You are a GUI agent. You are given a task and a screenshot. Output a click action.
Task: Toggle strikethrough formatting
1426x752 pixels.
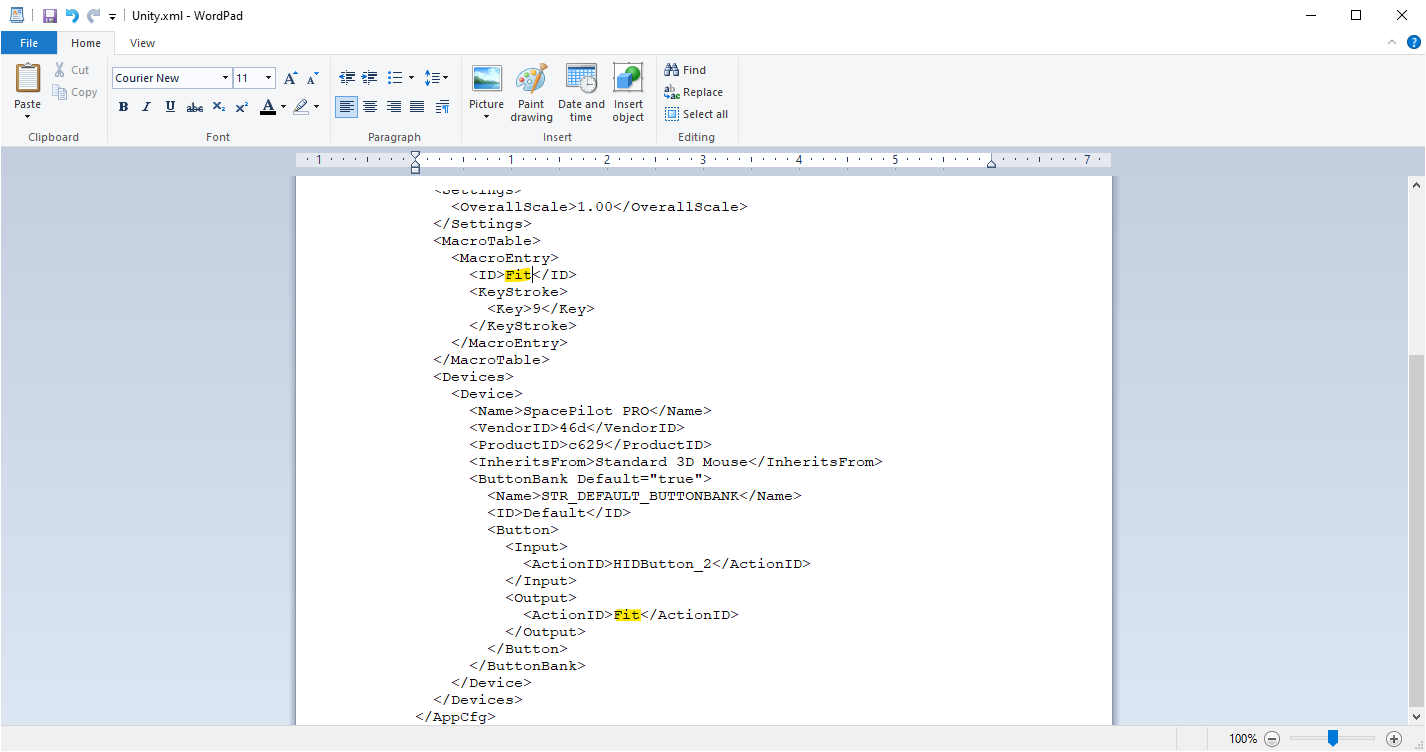tap(194, 107)
